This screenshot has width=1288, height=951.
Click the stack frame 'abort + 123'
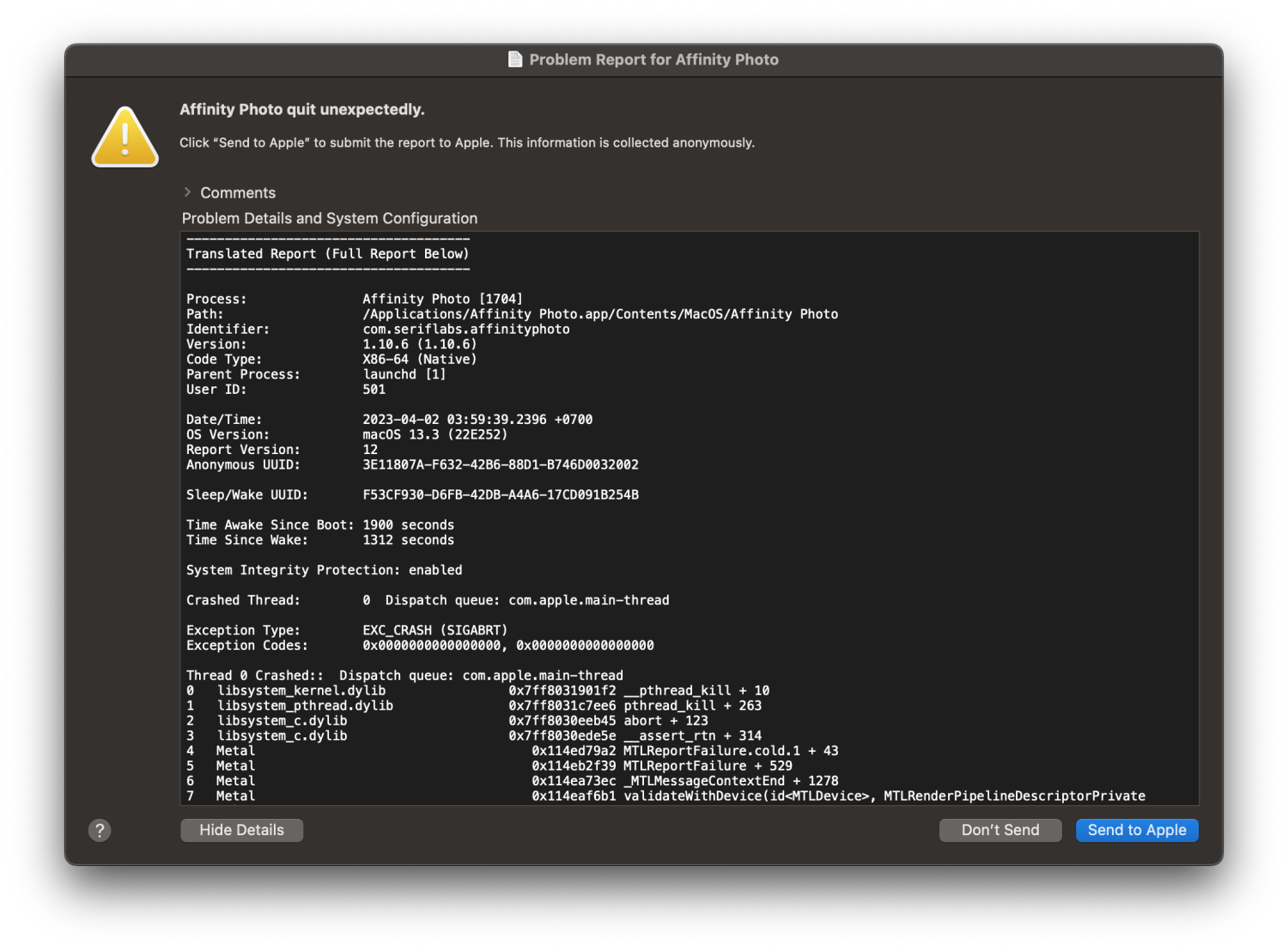[x=665, y=720]
